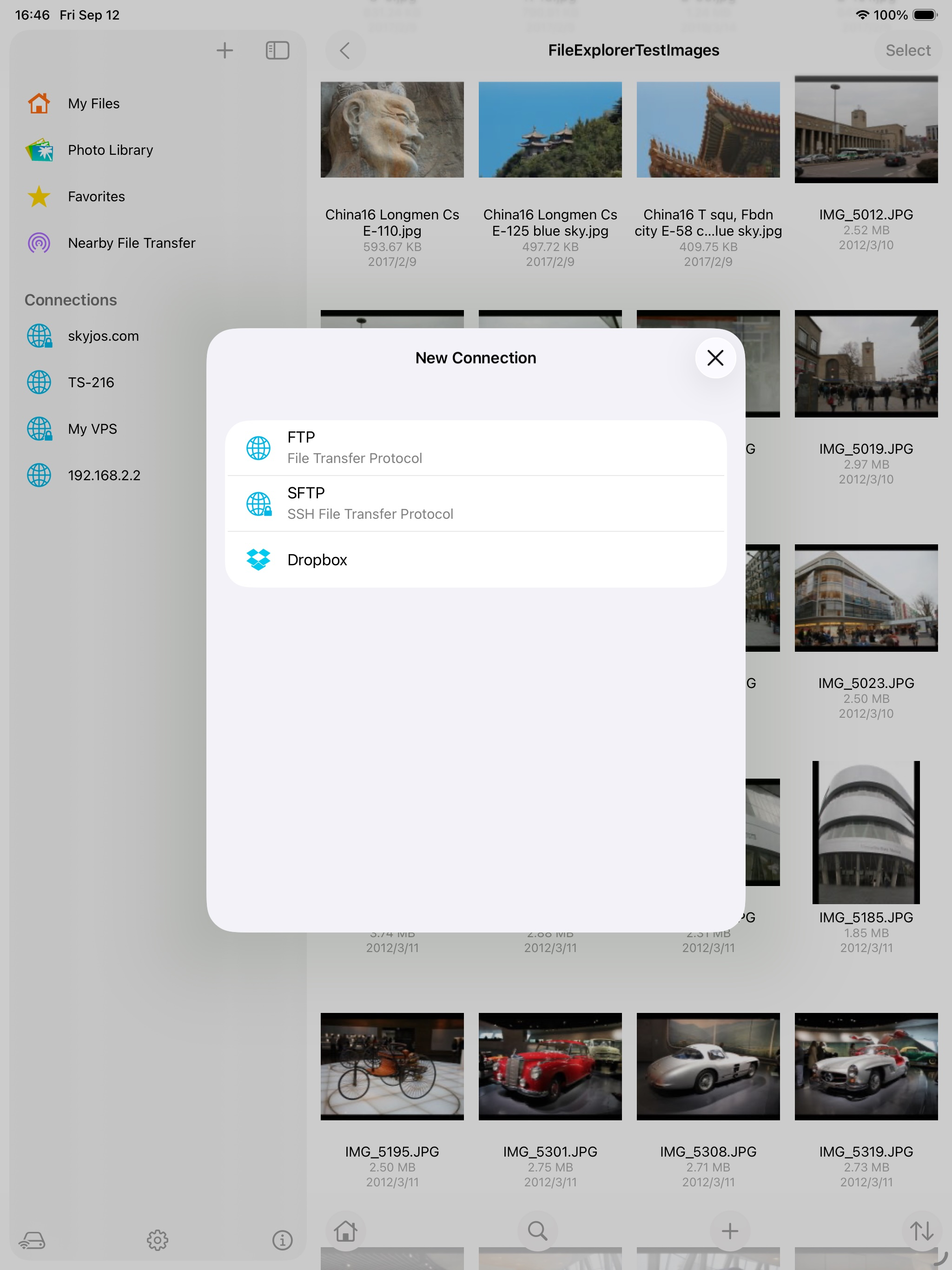Click the info icon at sidebar bottom
952x1270 pixels.
282,1240
